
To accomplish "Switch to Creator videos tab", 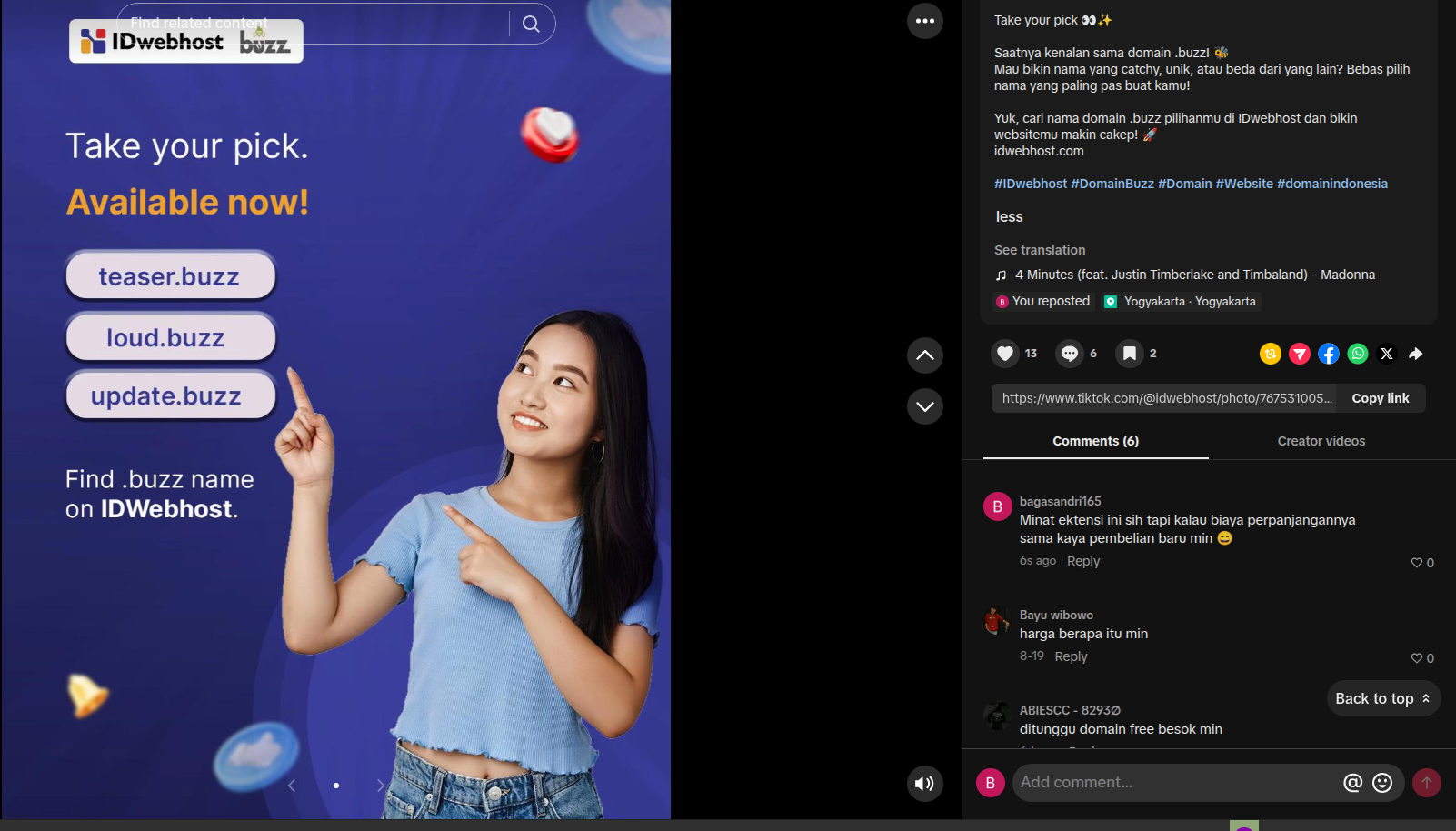I will coord(1321,441).
